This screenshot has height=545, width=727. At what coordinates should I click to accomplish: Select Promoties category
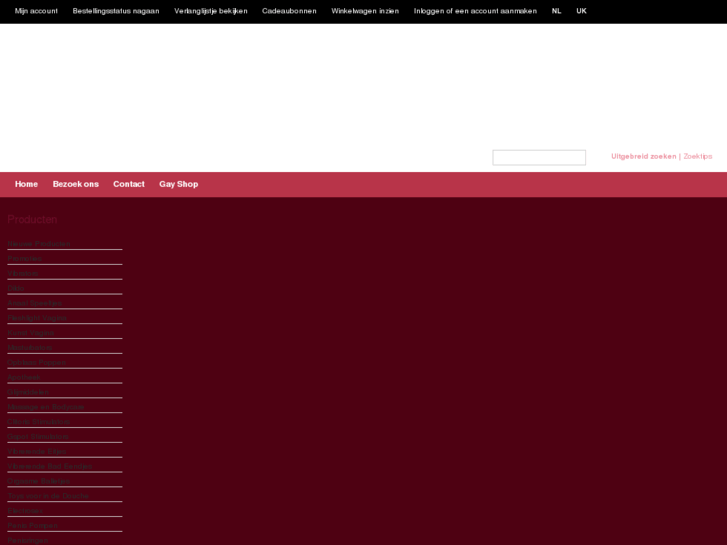pos(25,258)
